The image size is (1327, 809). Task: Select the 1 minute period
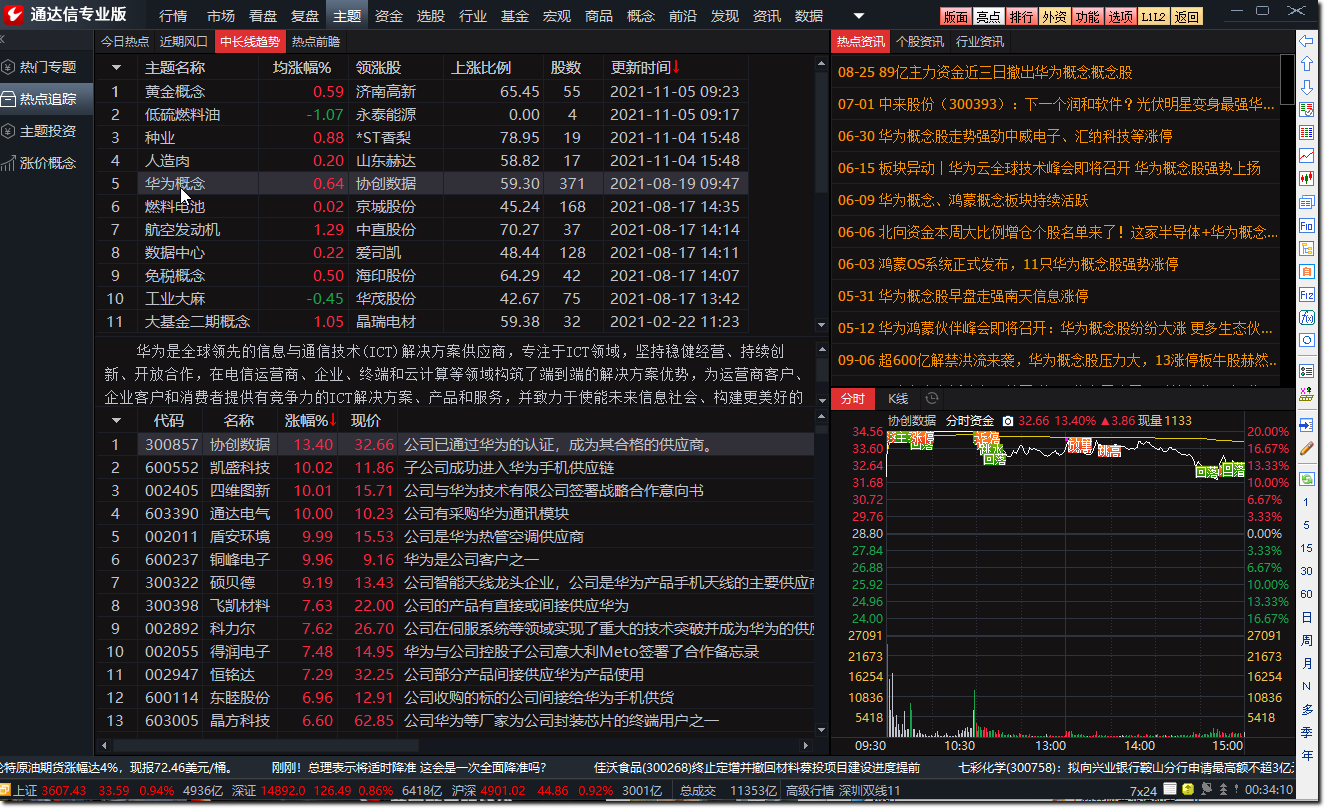tap(1306, 503)
